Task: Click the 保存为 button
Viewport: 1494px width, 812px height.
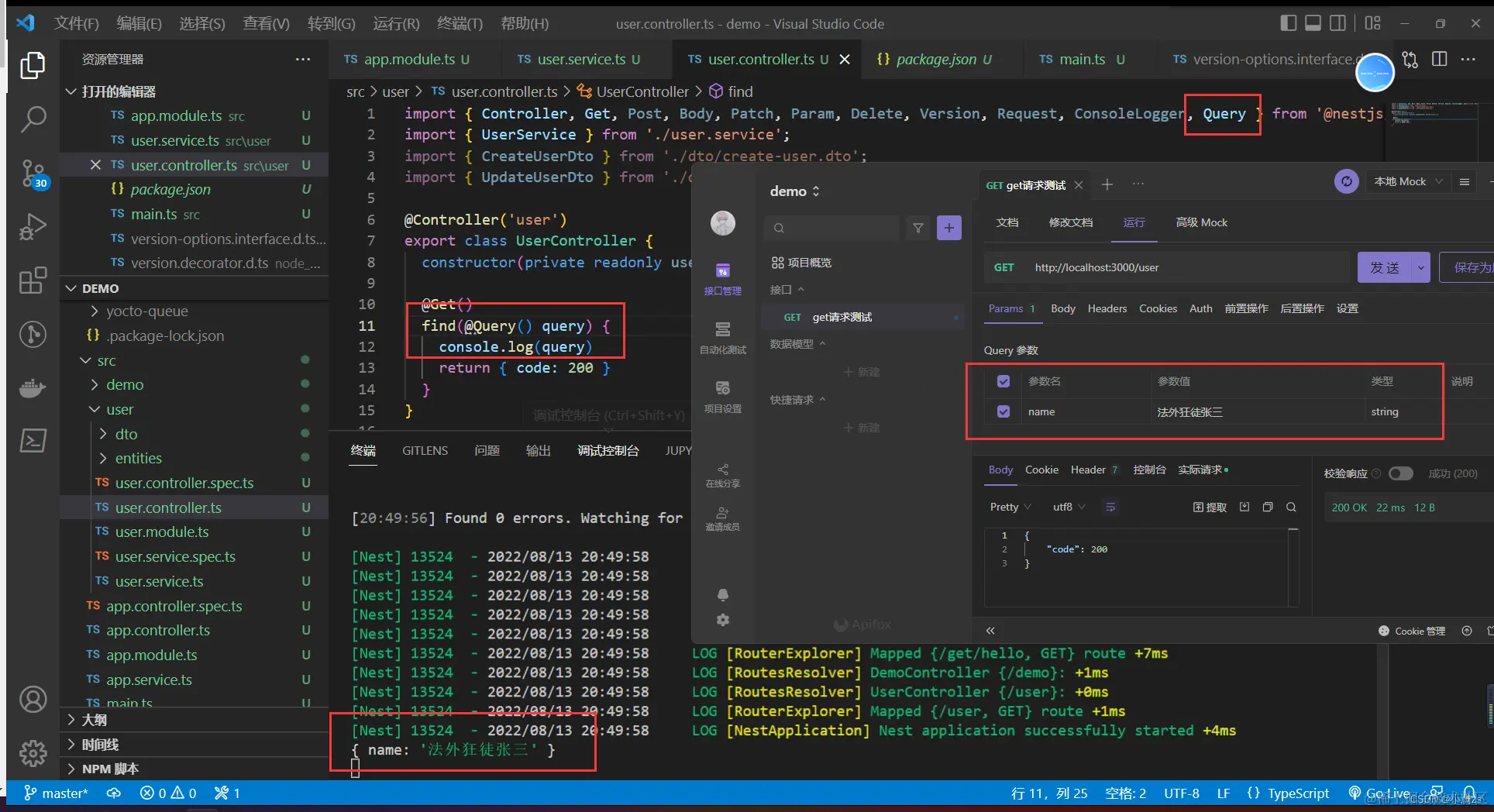Action: [1468, 267]
